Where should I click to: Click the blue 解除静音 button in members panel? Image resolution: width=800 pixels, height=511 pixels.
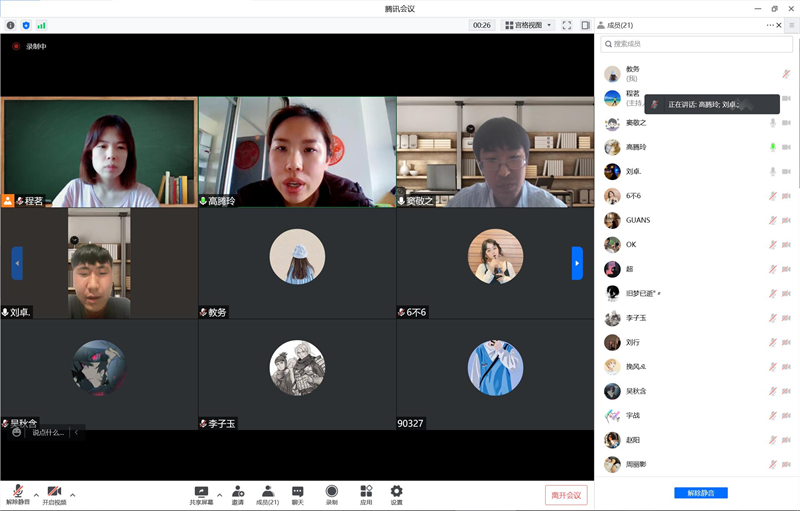coord(700,493)
